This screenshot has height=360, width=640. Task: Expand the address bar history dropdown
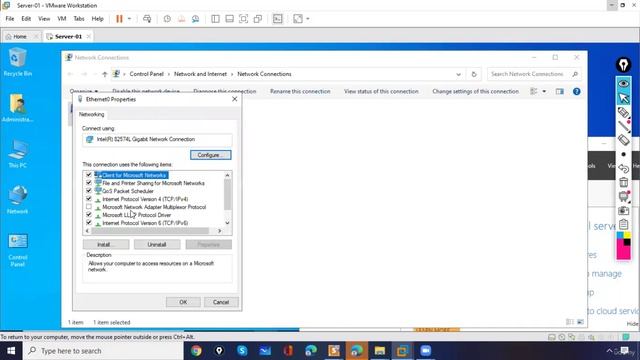[x=458, y=74]
